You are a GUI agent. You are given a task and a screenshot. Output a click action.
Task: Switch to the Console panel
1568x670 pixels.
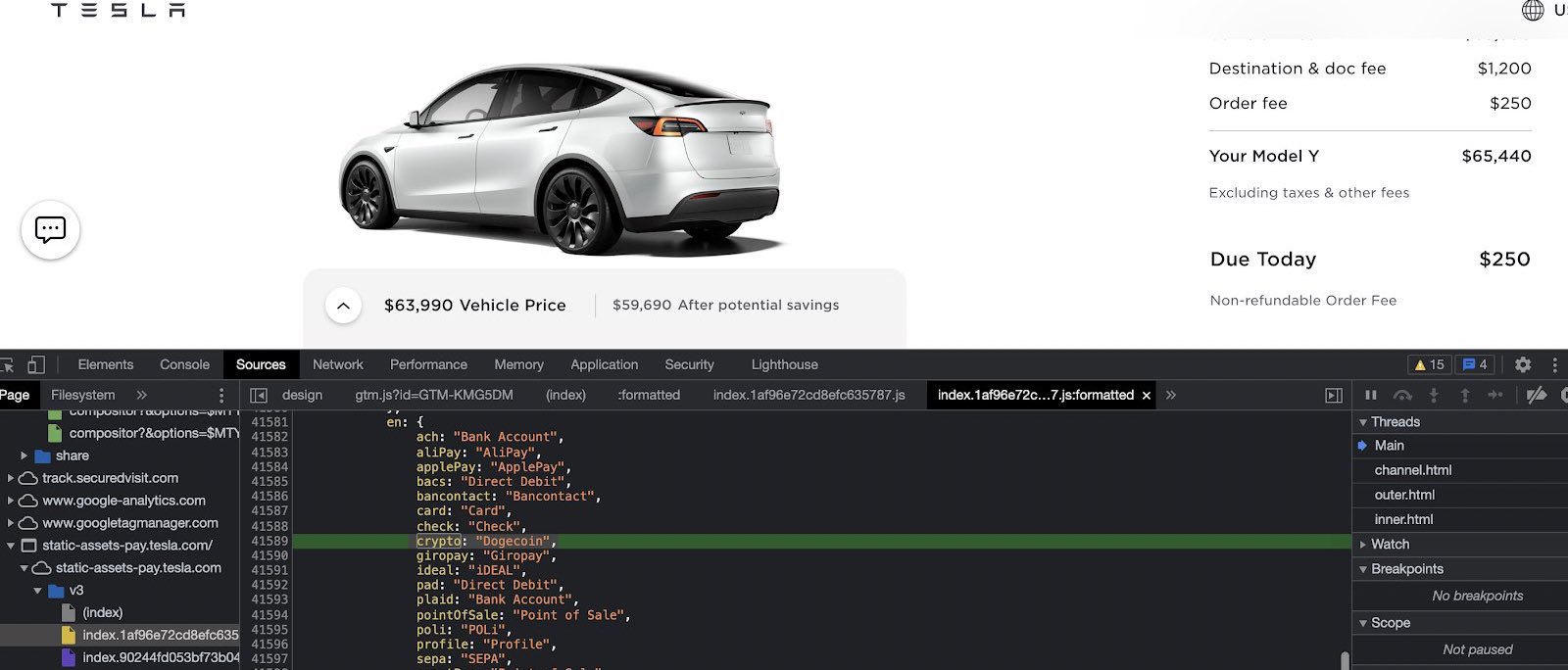184,364
